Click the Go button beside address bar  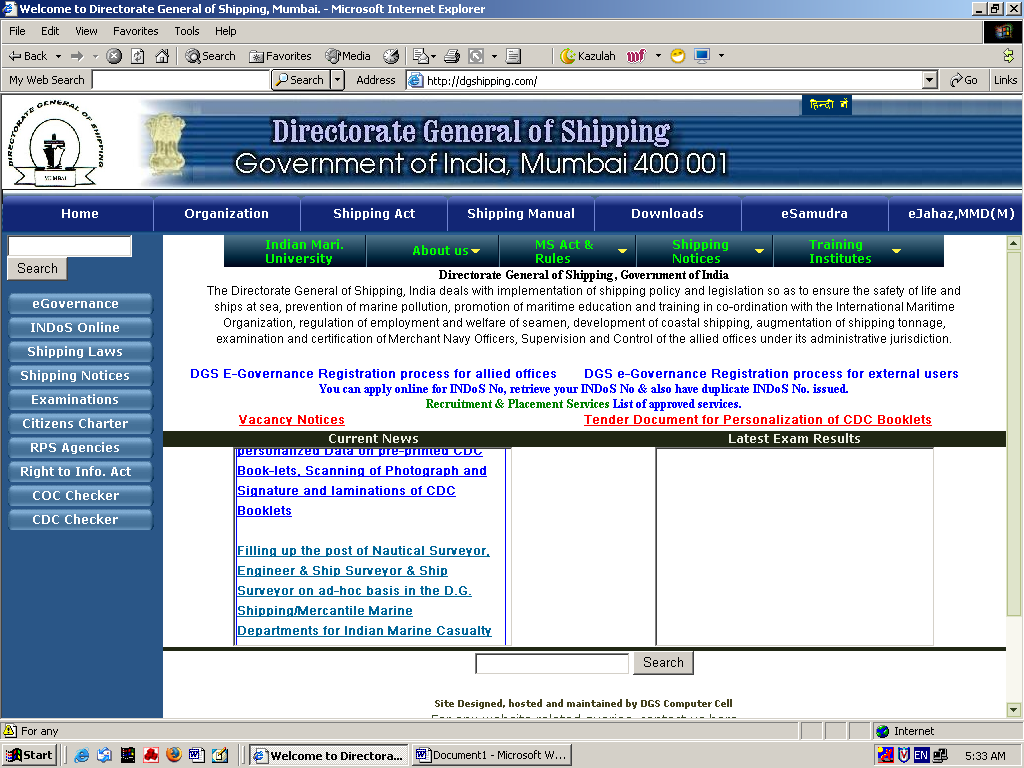[x=964, y=80]
